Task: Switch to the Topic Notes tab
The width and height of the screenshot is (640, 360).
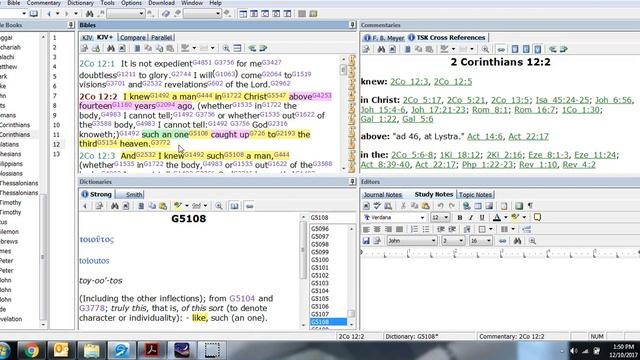Action: [x=476, y=195]
